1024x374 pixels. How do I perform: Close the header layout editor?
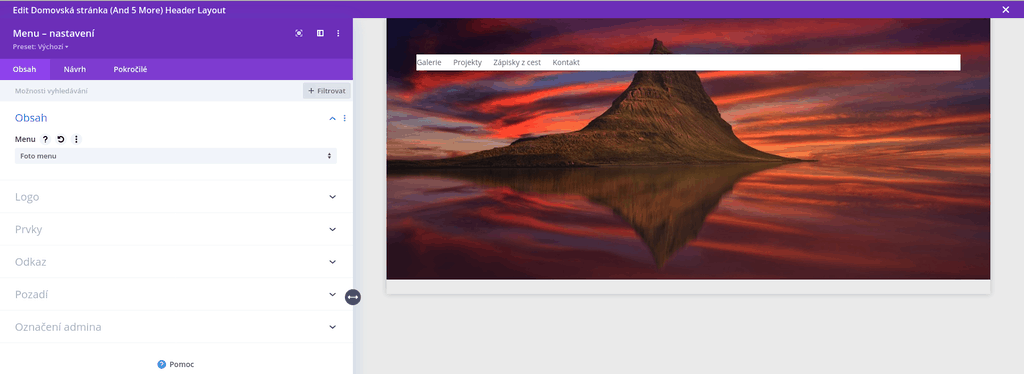1006,9
